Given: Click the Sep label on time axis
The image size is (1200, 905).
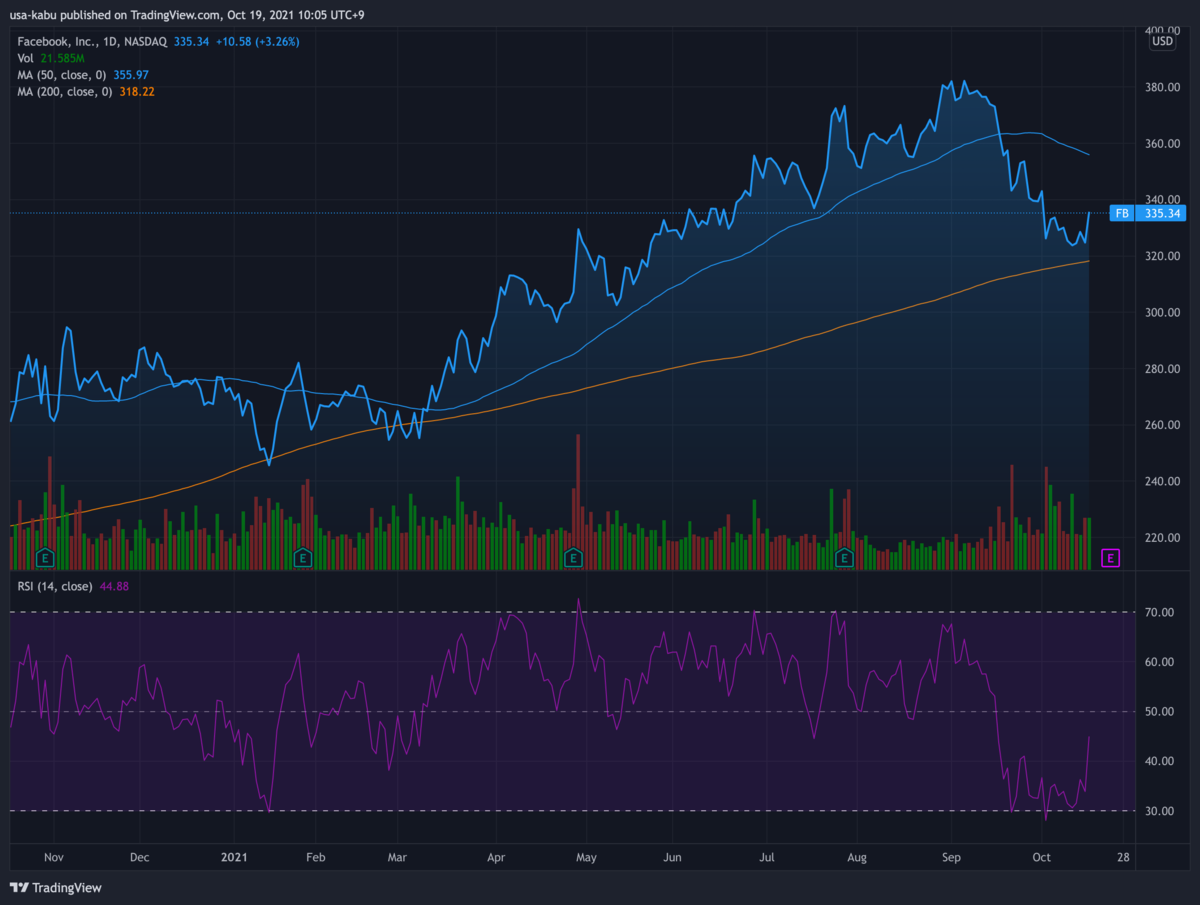Looking at the screenshot, I should point(951,857).
